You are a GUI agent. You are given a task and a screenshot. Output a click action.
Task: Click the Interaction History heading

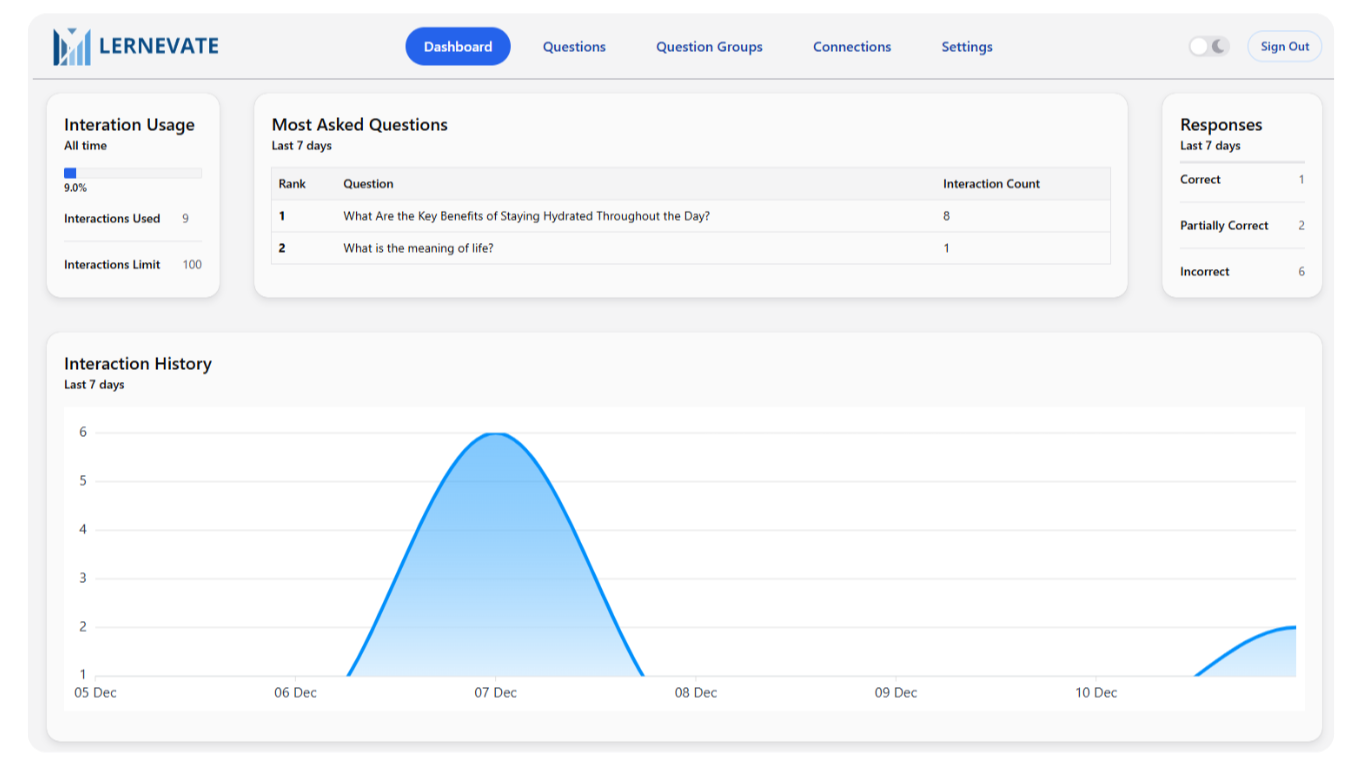point(138,364)
